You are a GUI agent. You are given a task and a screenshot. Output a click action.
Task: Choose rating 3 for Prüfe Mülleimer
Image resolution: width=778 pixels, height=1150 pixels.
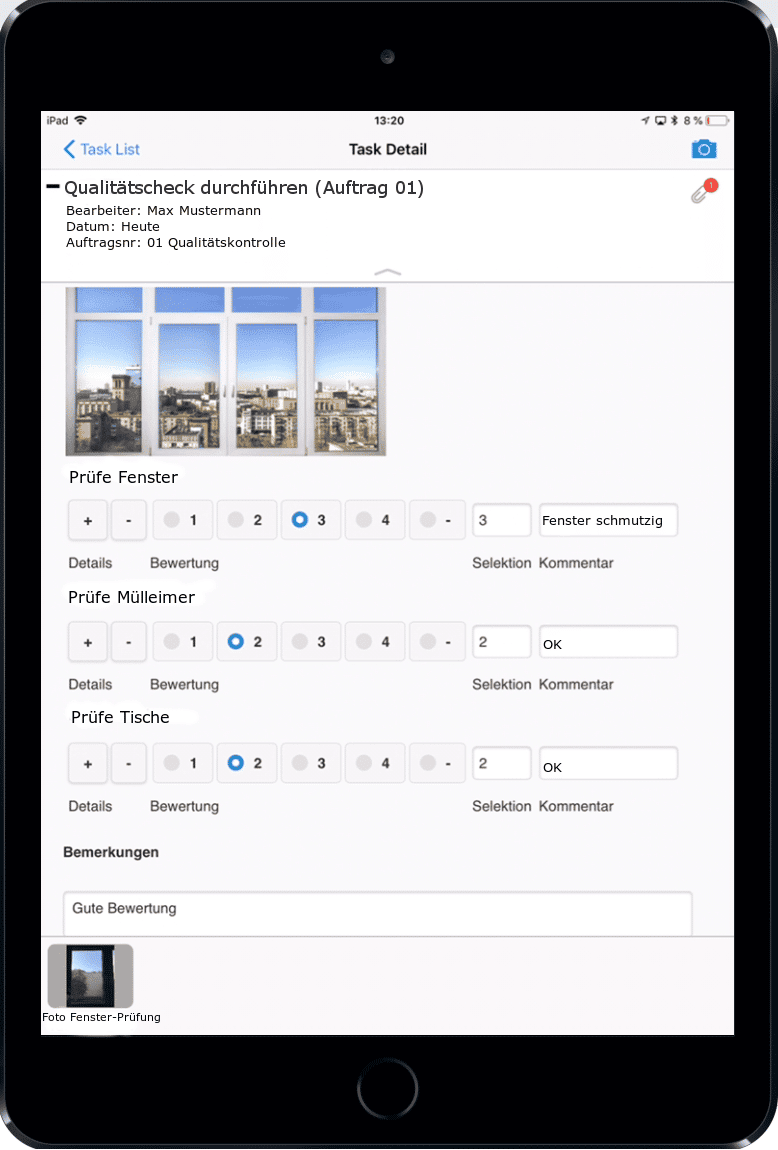pyautogui.click(x=310, y=642)
